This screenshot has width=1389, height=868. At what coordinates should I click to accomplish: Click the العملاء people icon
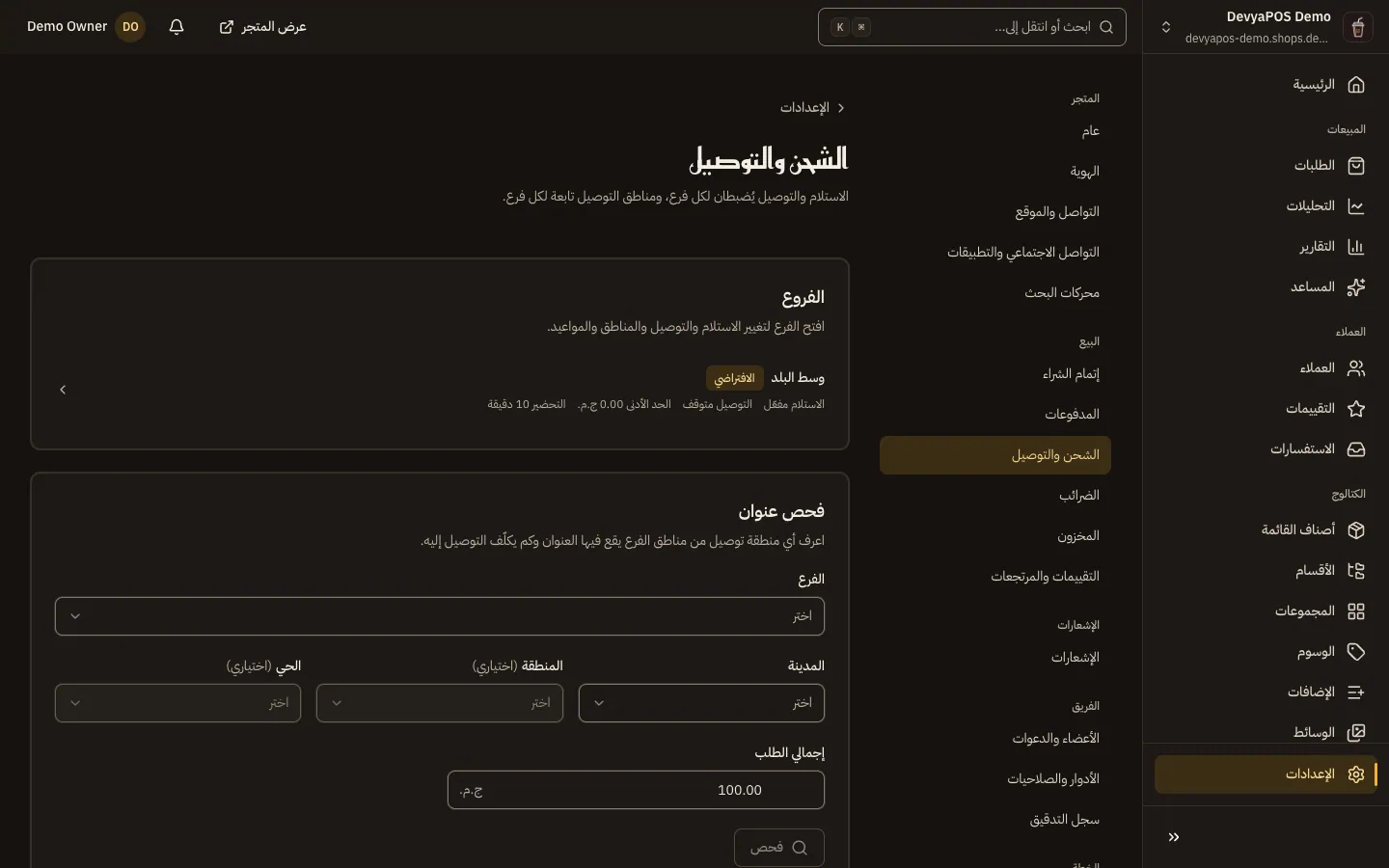1356,368
